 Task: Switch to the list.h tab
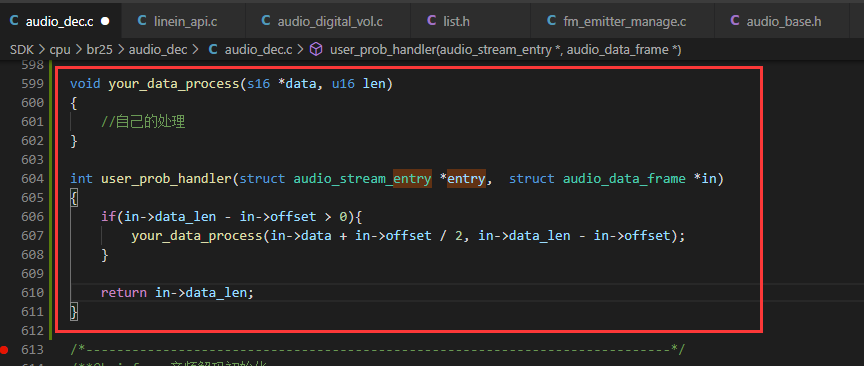click(x=471, y=21)
